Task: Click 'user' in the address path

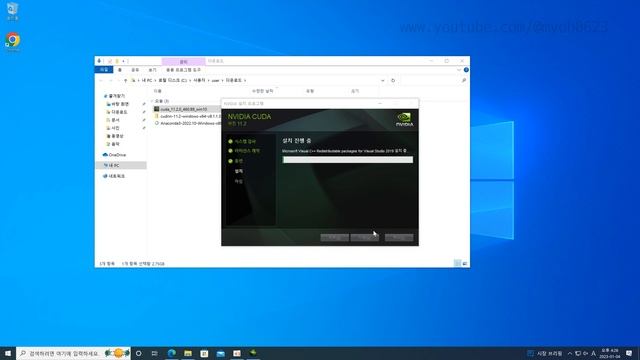Action: click(x=215, y=81)
